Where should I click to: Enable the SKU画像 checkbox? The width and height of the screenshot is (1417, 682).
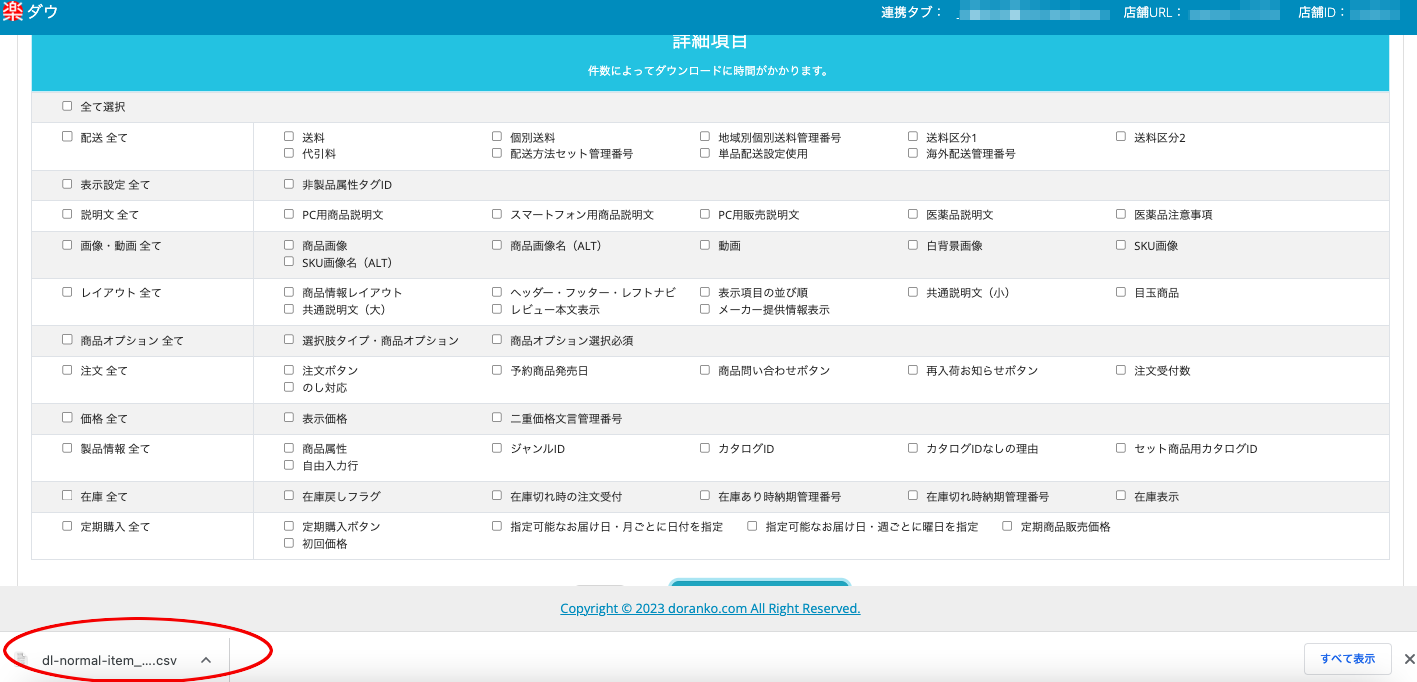pos(1120,244)
